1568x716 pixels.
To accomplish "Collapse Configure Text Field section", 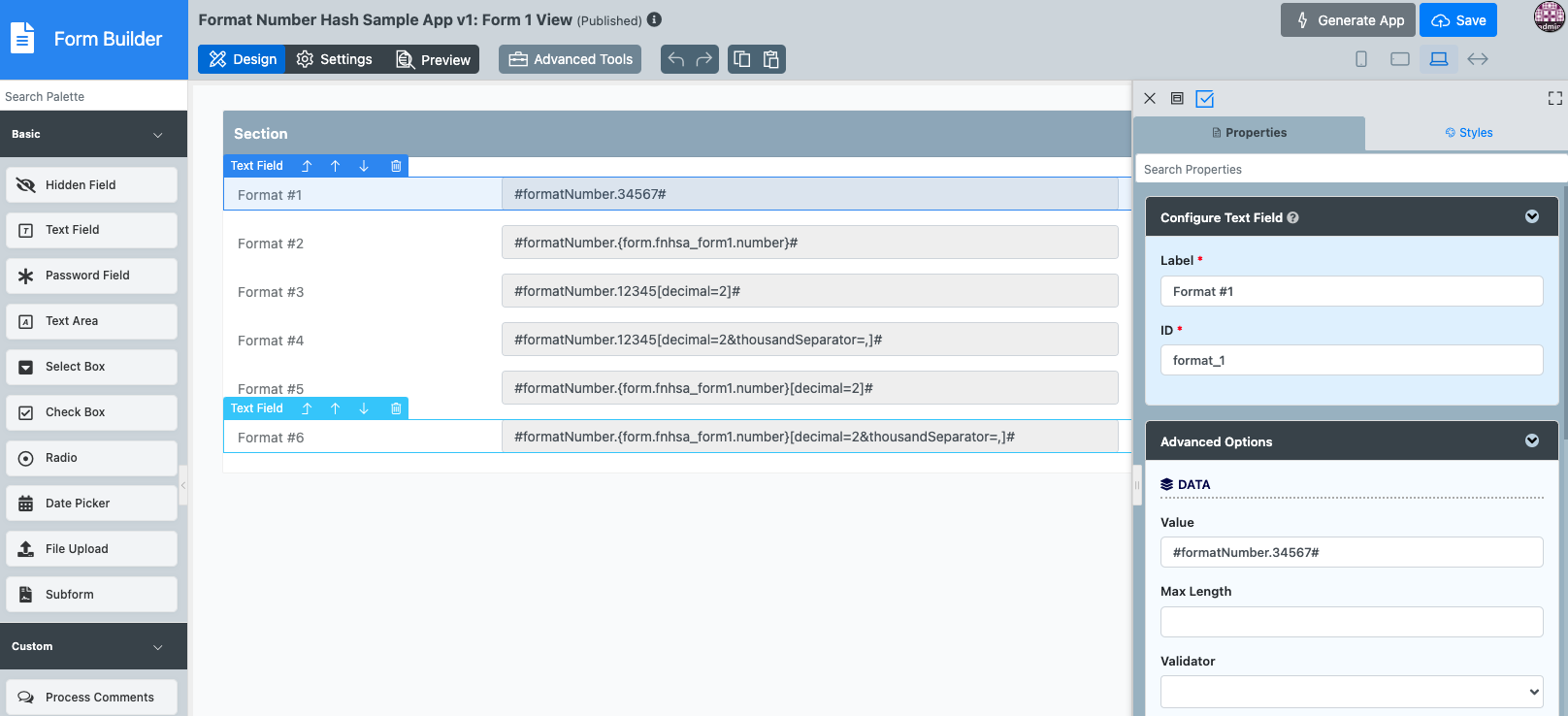I will pos(1531,216).
